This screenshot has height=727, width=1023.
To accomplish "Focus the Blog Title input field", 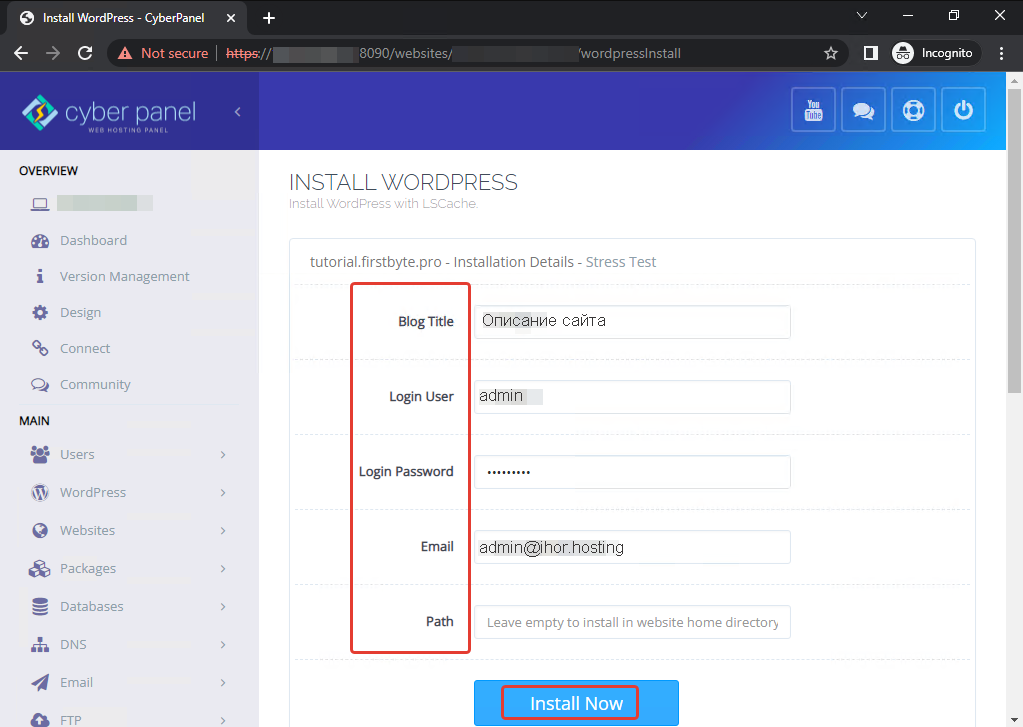I will coord(632,322).
